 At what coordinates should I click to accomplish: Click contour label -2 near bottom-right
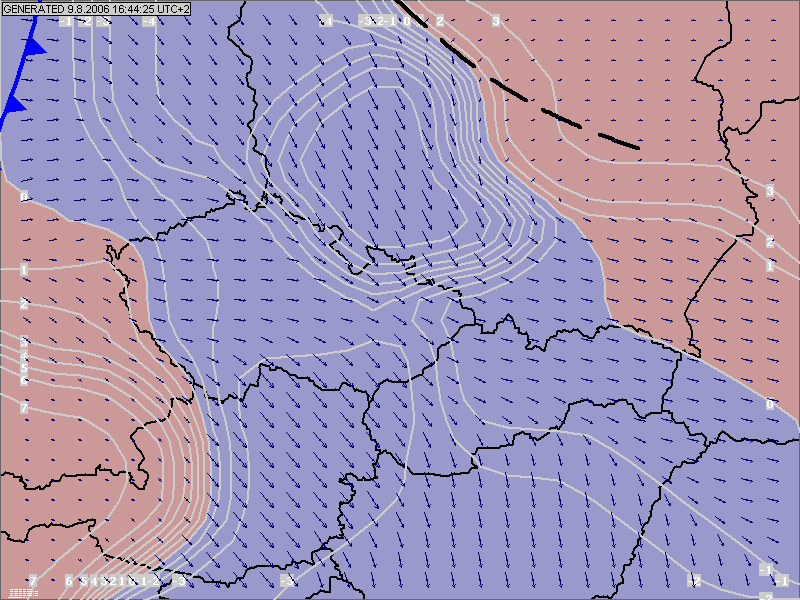[x=696, y=581]
